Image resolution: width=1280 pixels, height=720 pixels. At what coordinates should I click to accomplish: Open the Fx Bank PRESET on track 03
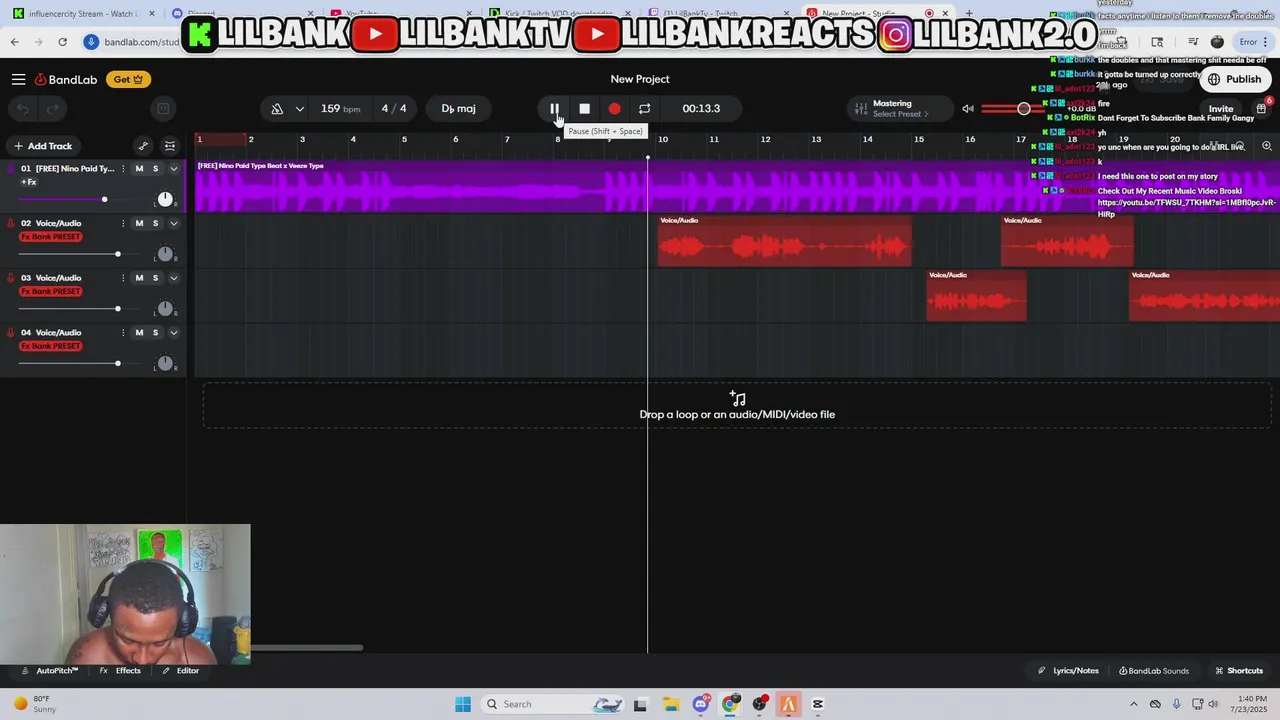[x=51, y=291]
